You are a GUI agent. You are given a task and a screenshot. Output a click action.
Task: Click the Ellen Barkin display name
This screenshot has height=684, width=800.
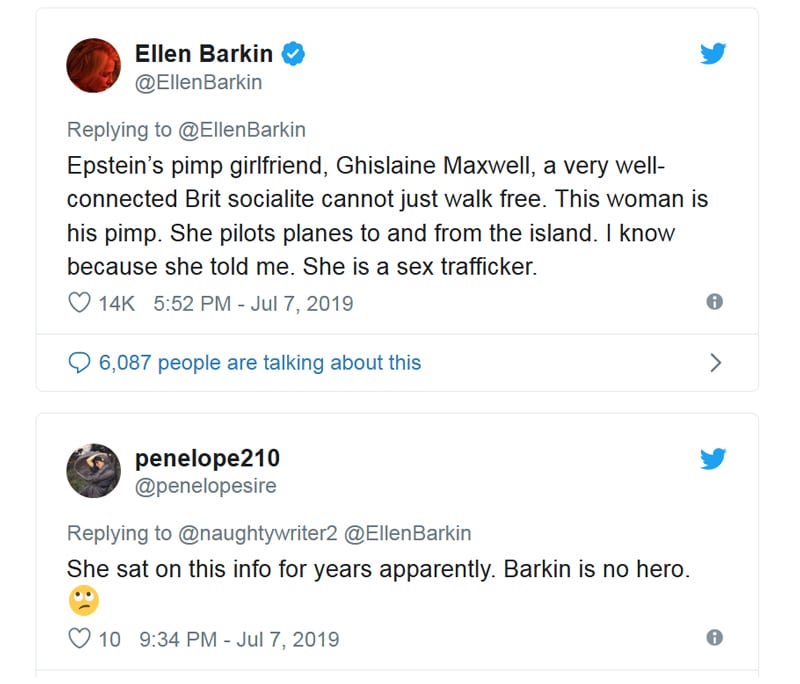click(204, 55)
